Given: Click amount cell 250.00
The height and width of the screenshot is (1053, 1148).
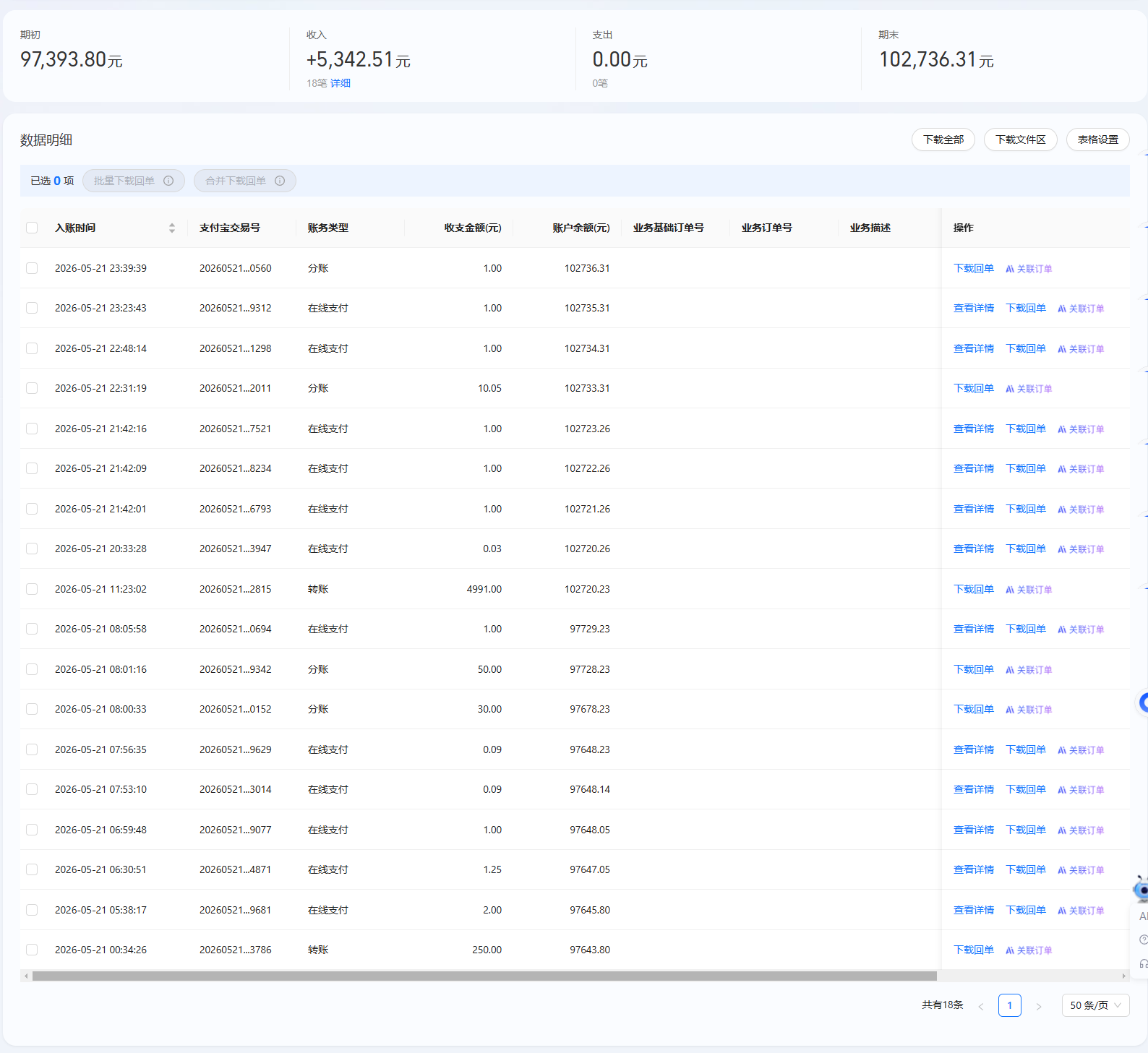Looking at the screenshot, I should click(487, 950).
